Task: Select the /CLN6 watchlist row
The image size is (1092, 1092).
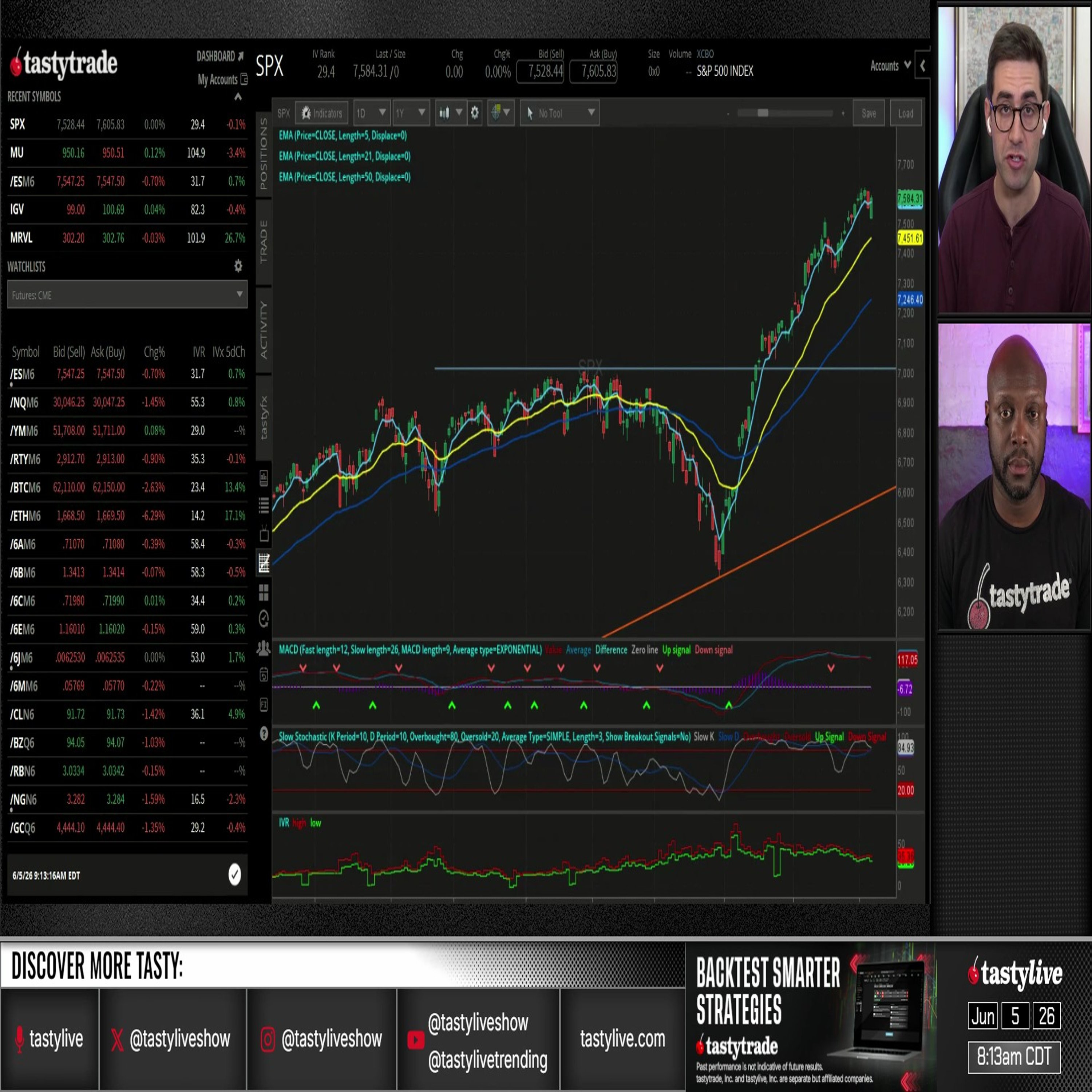Action: [127, 715]
